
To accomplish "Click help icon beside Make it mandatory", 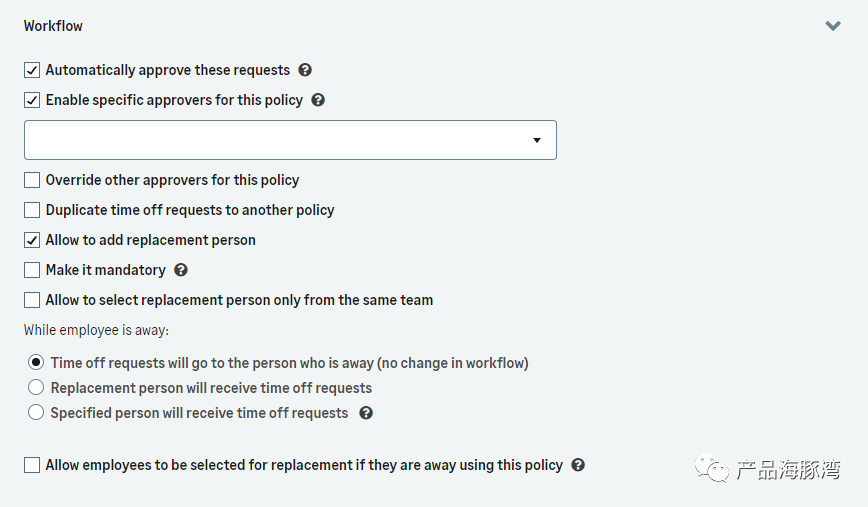I will 181,270.
